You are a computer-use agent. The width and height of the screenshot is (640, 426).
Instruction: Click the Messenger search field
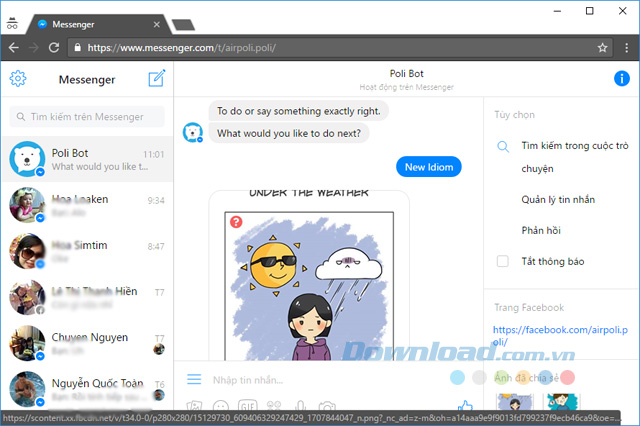coord(87,117)
